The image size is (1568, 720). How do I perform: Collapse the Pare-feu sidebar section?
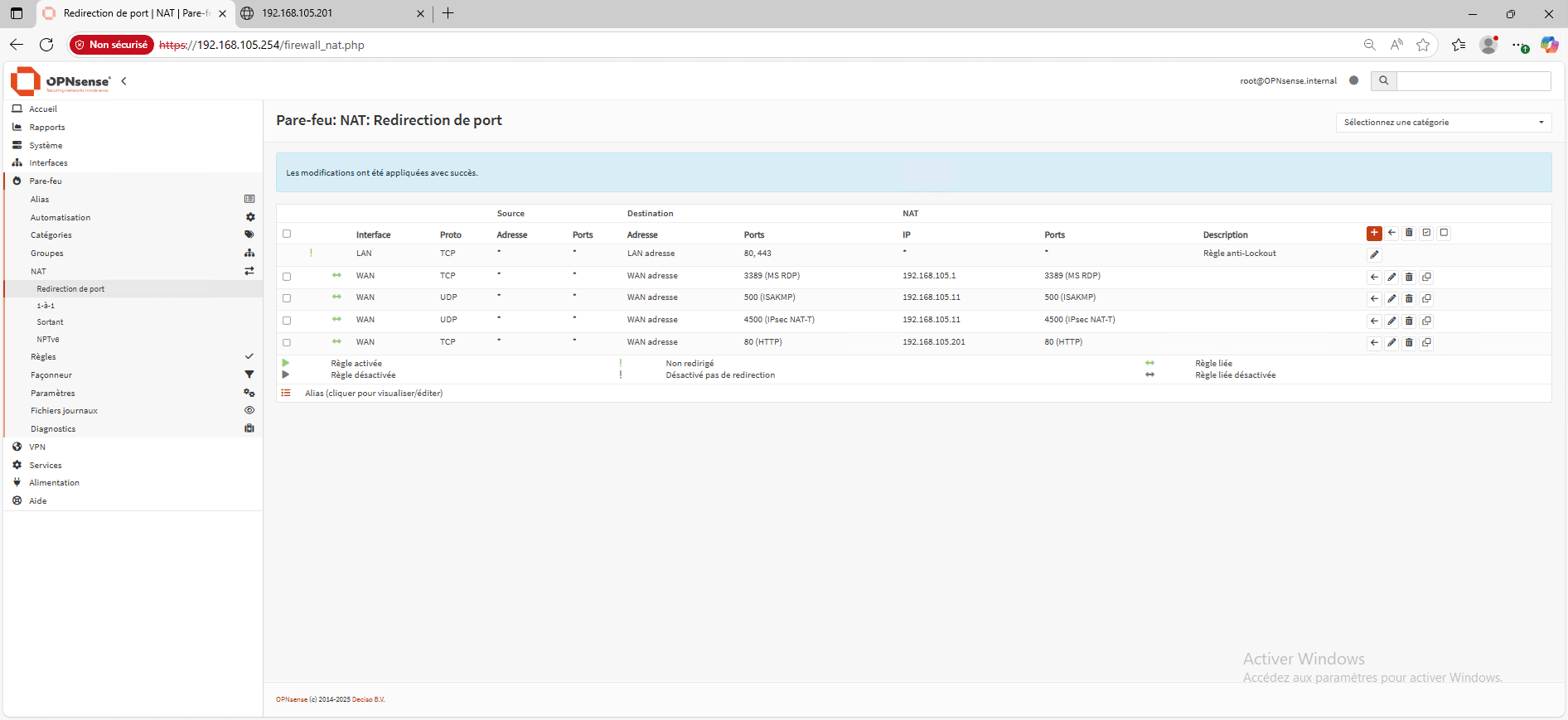[46, 181]
